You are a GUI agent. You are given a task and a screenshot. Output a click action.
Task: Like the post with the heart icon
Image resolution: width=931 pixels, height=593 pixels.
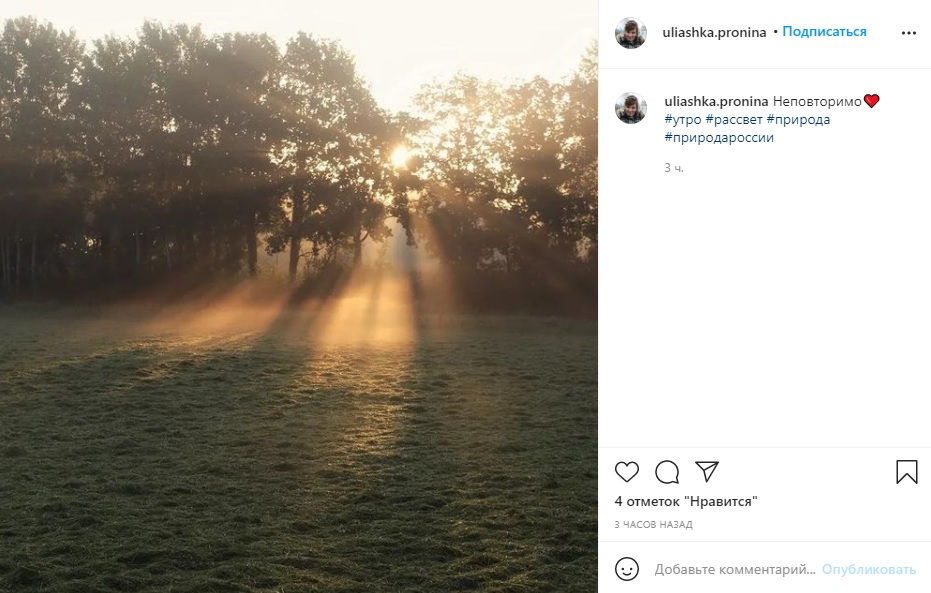click(627, 472)
